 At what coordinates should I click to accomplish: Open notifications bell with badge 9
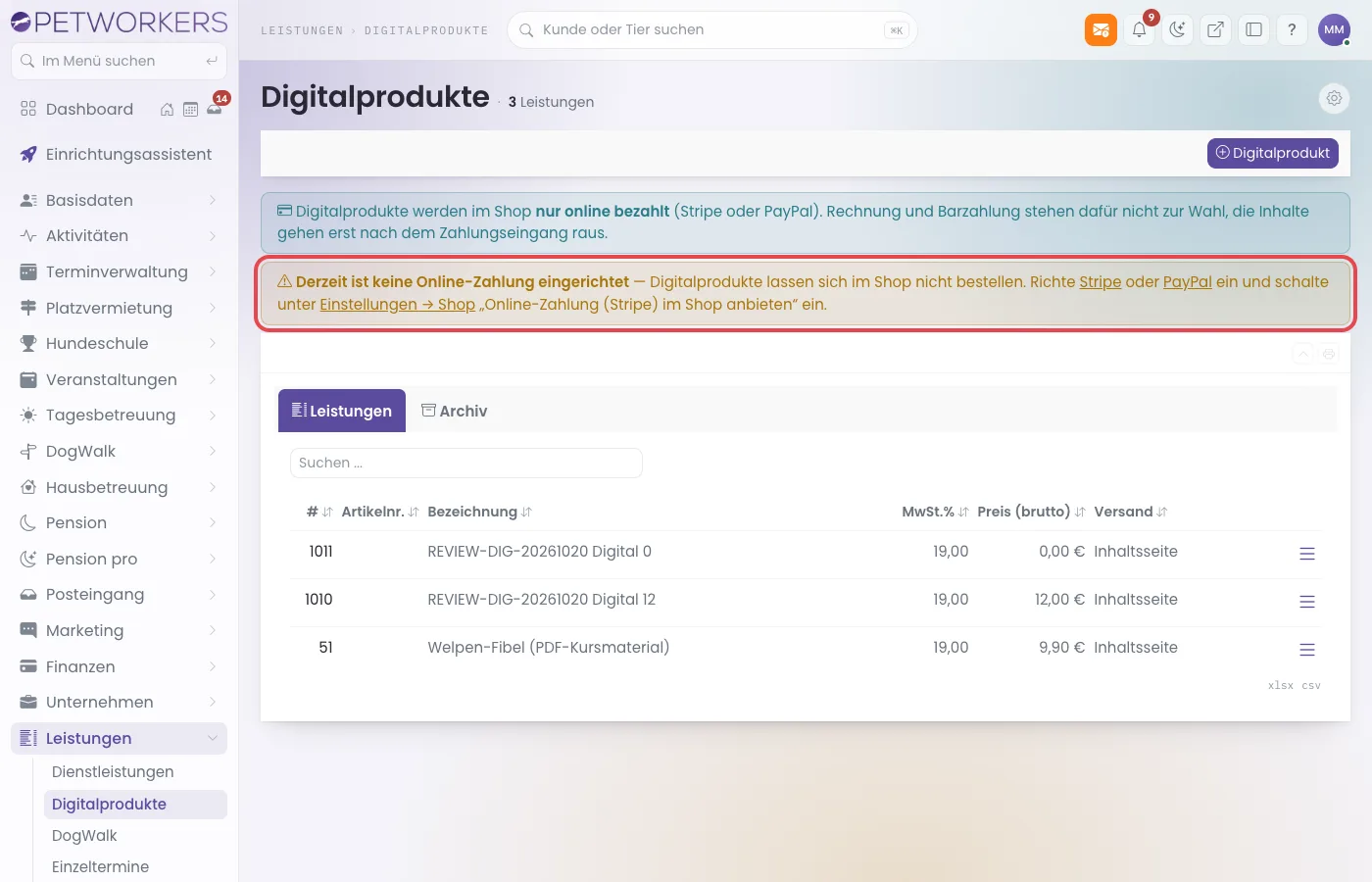point(1139,29)
